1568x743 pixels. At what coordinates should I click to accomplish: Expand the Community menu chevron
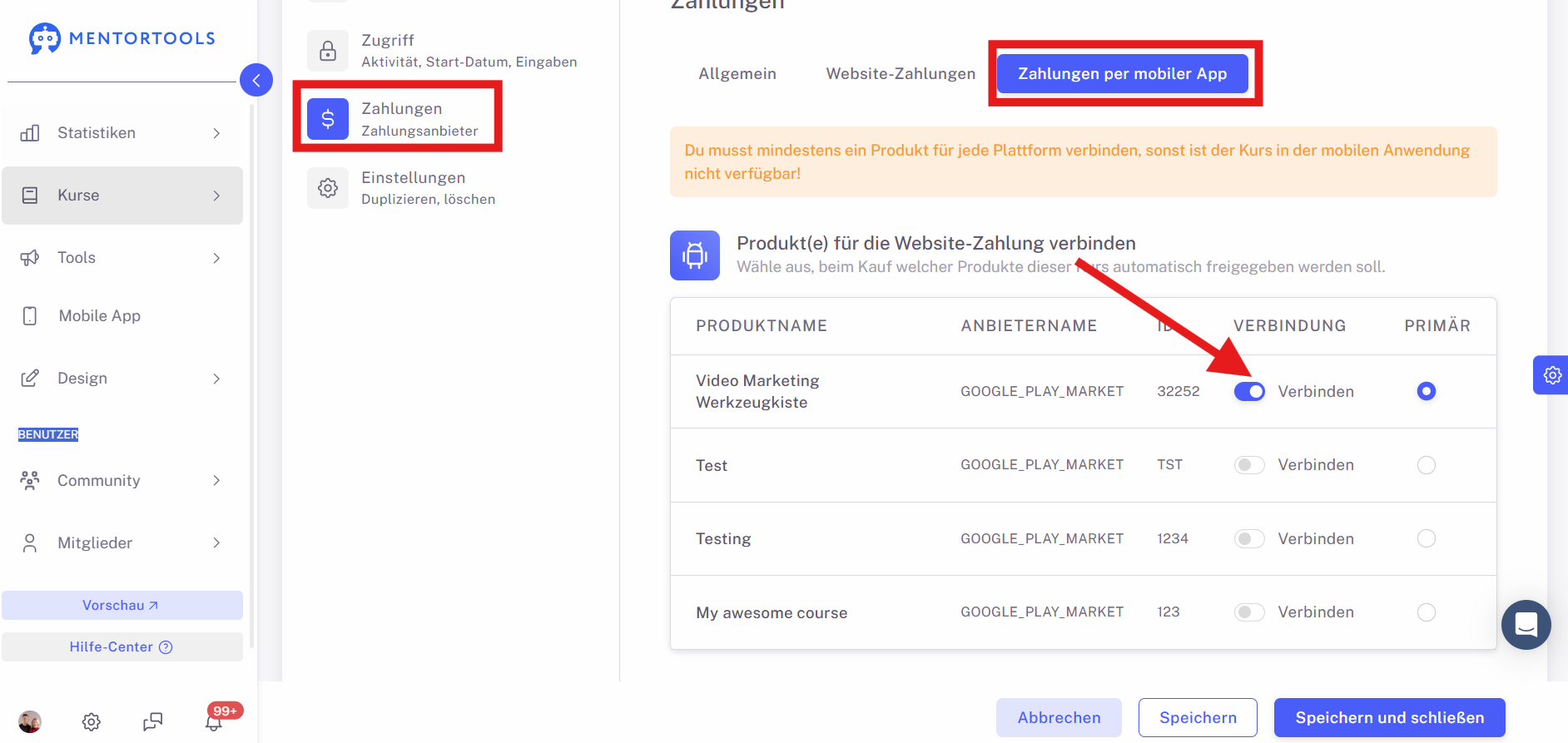216,480
